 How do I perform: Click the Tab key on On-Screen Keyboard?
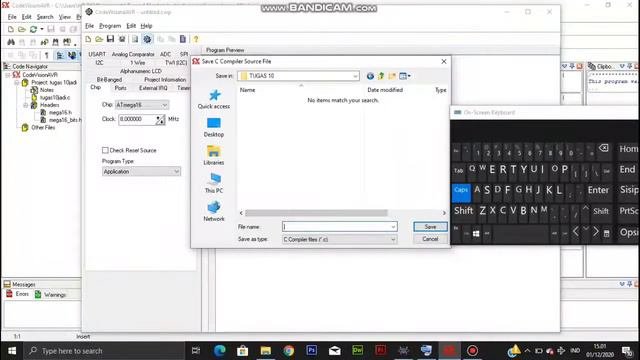(x=459, y=171)
